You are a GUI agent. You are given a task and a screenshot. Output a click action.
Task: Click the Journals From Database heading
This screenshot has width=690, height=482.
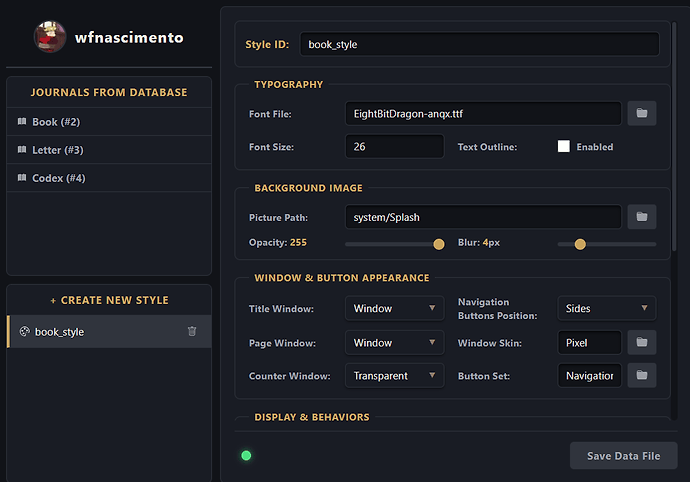click(109, 92)
